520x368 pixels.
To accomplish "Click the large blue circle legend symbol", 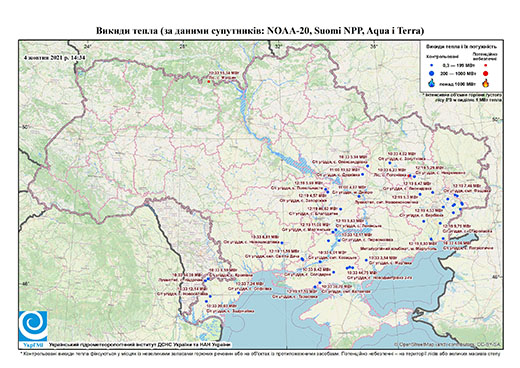I will tap(432, 73).
